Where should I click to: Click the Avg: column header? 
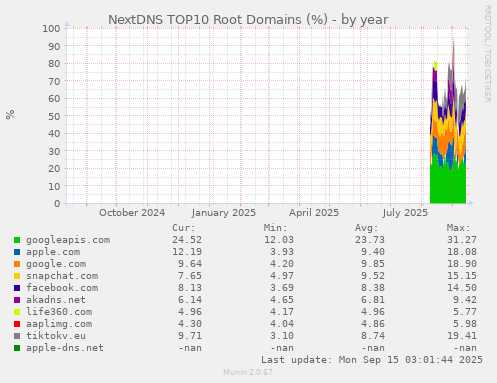coord(367,228)
